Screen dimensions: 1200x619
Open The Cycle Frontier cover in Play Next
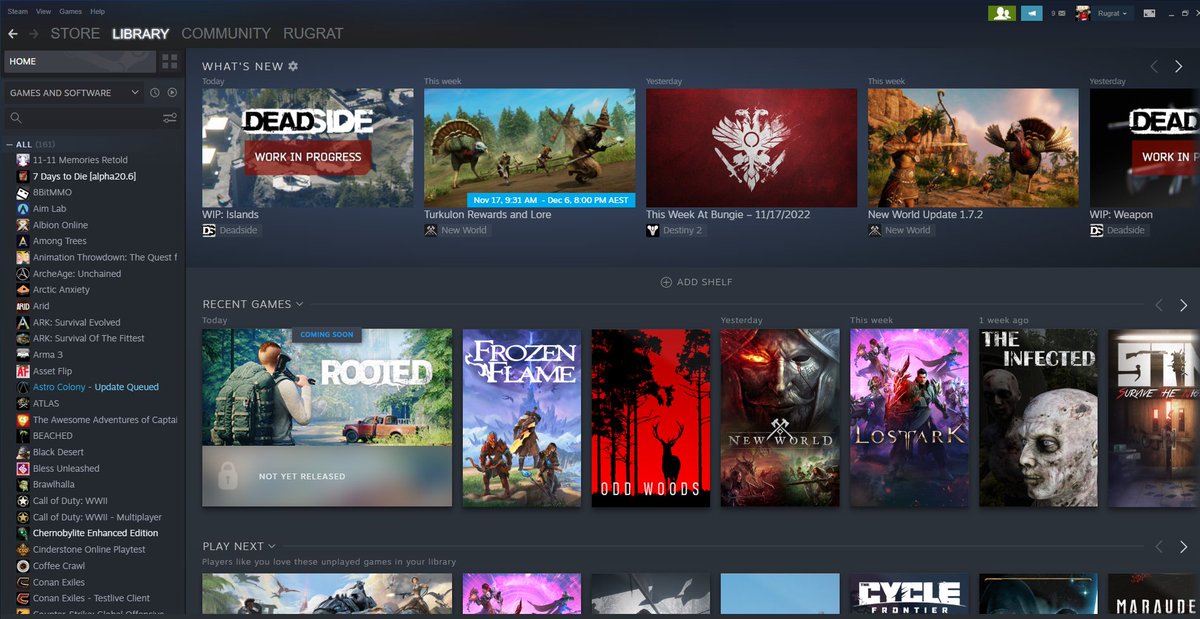[909, 593]
